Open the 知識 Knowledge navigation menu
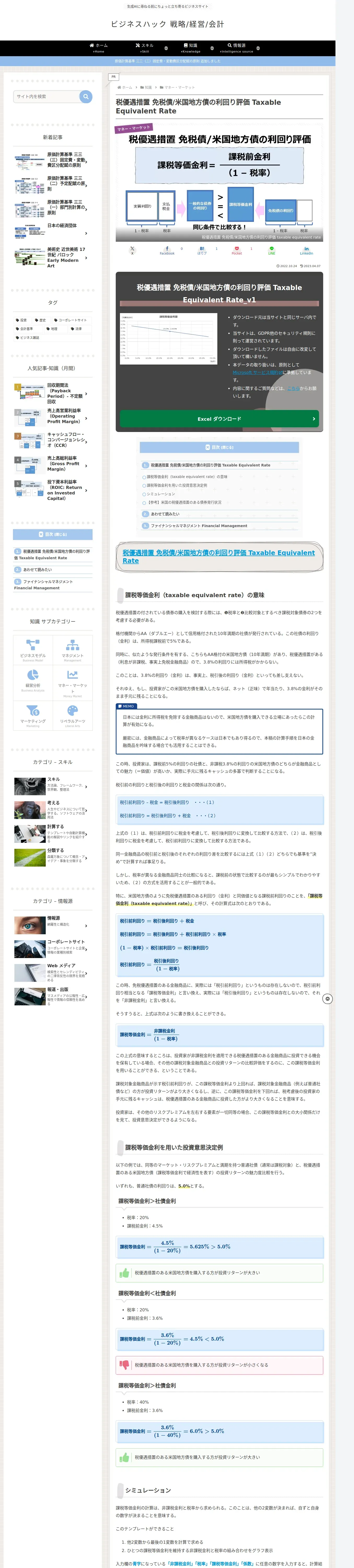This screenshot has width=354, height=1568. 190,48
